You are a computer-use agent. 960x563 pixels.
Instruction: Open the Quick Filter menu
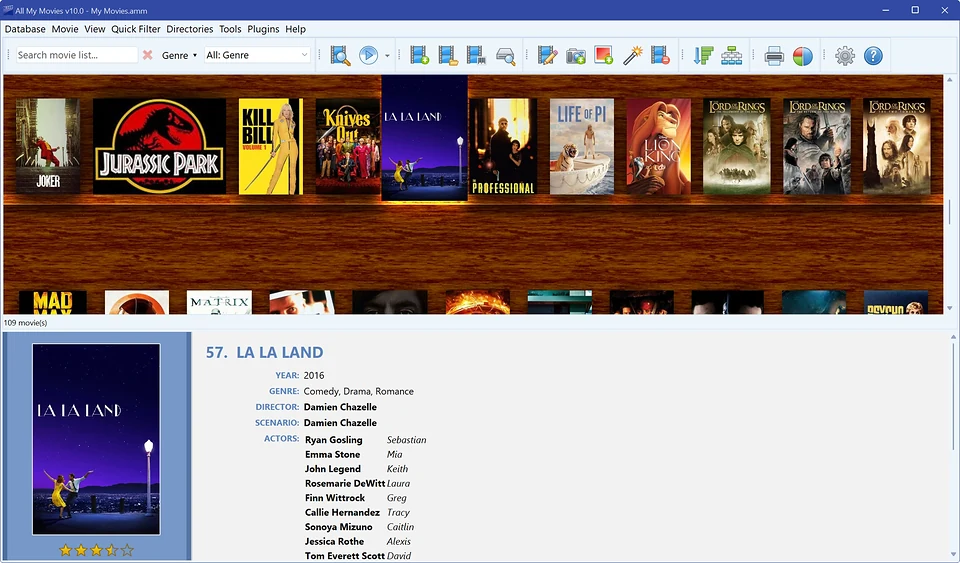[136, 29]
